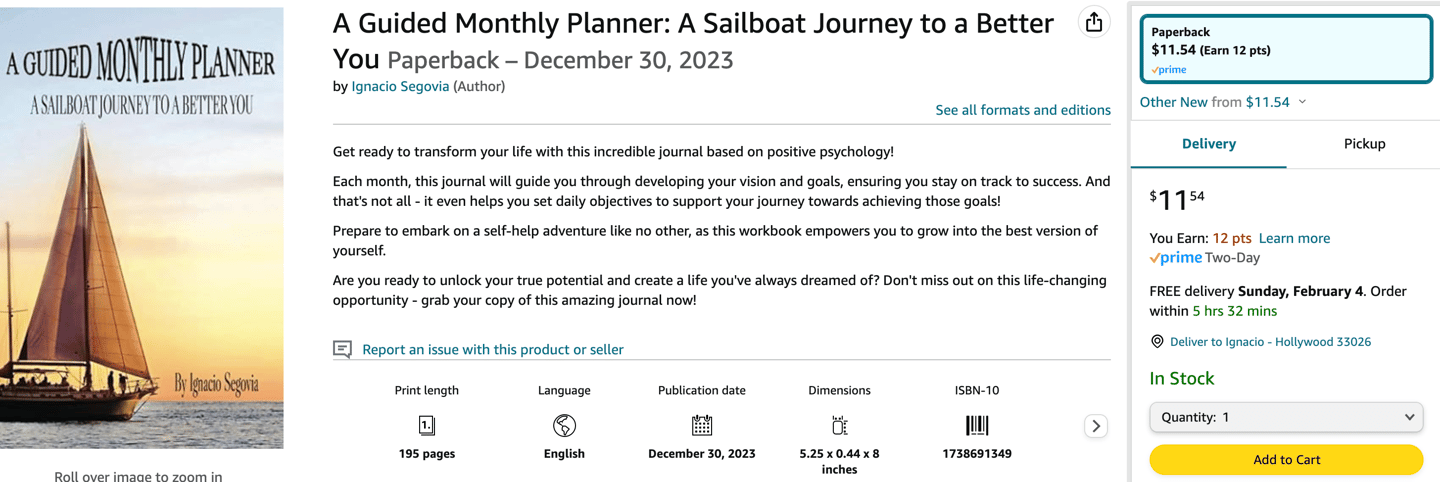
Task: Select the Delivery tab
Action: coord(1209,144)
